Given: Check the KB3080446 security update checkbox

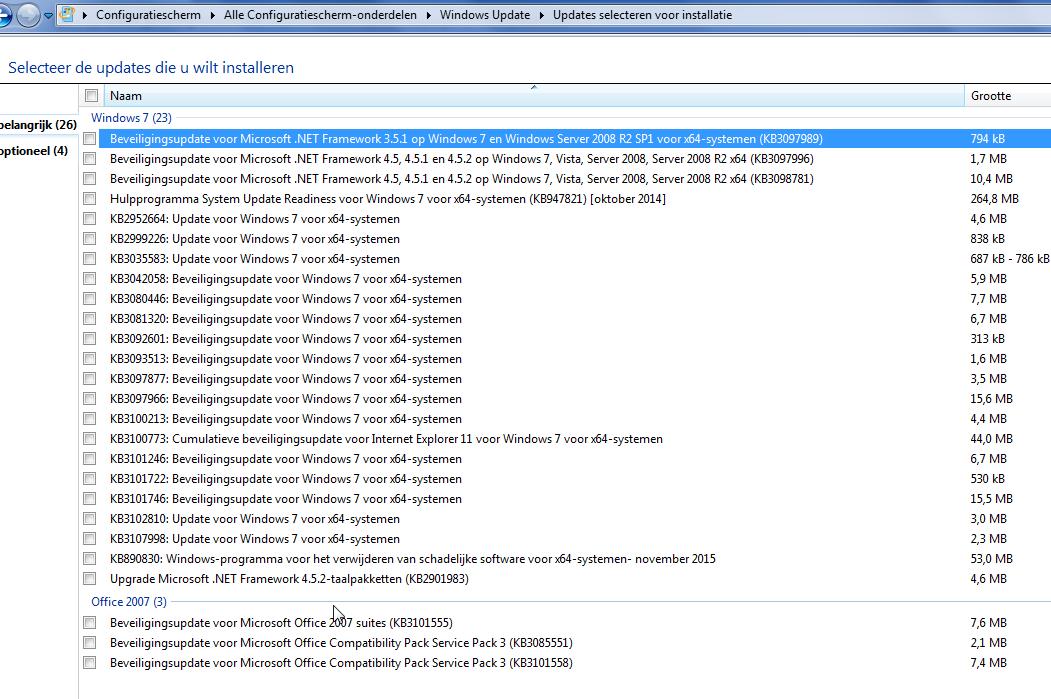Looking at the screenshot, I should 90,299.
